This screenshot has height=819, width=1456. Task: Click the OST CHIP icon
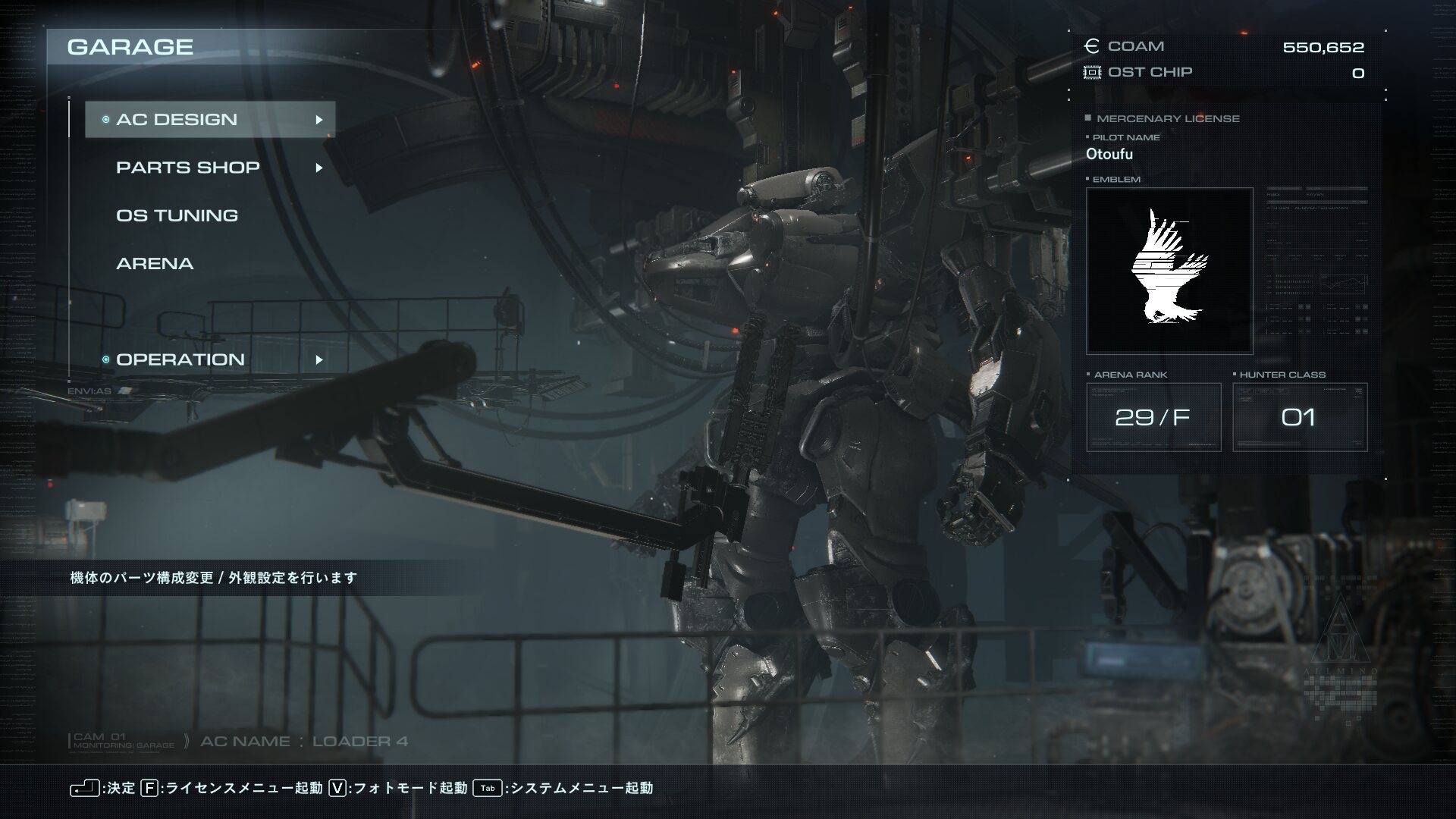pyautogui.click(x=1092, y=72)
